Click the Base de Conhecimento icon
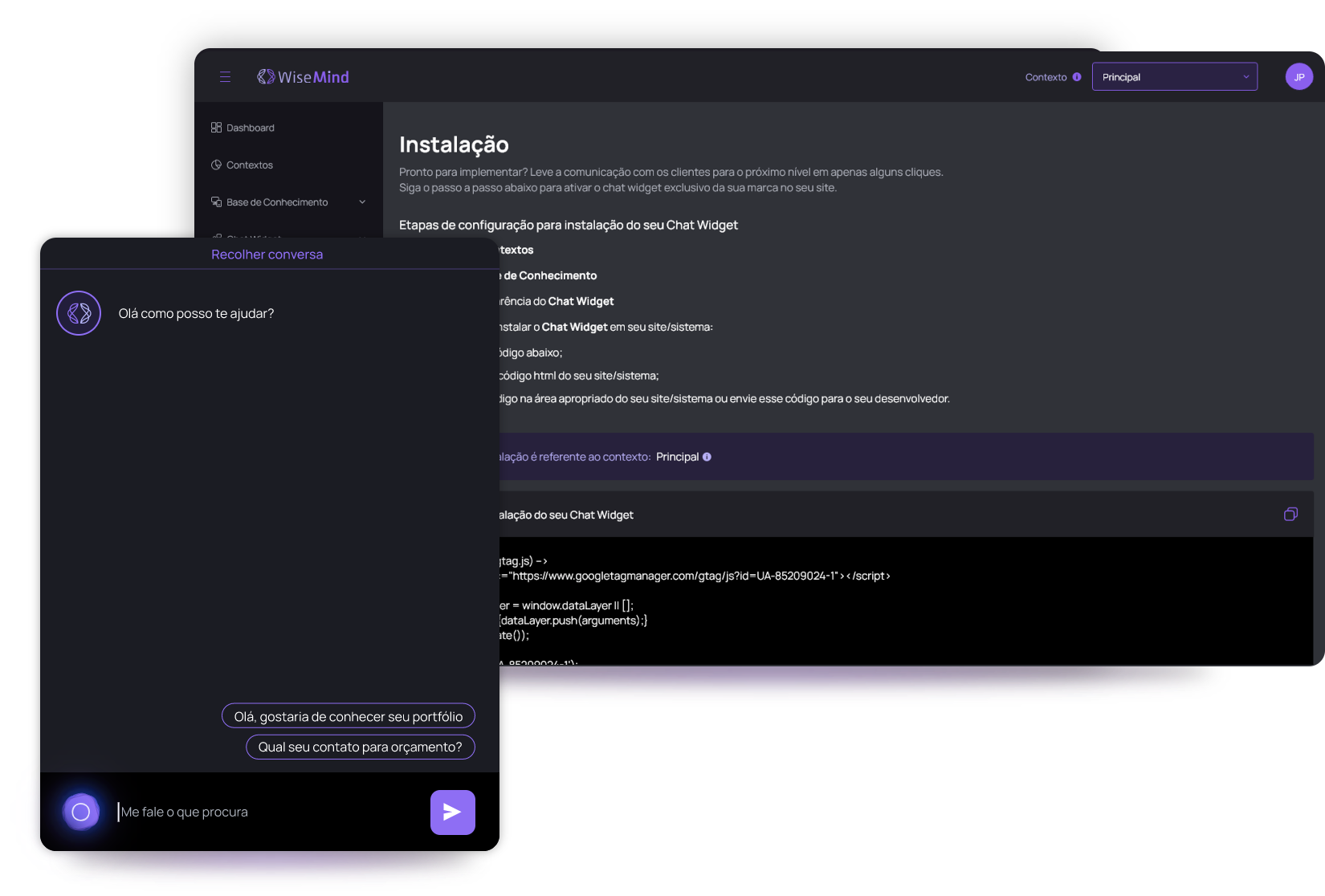1325x896 pixels. coord(216,202)
